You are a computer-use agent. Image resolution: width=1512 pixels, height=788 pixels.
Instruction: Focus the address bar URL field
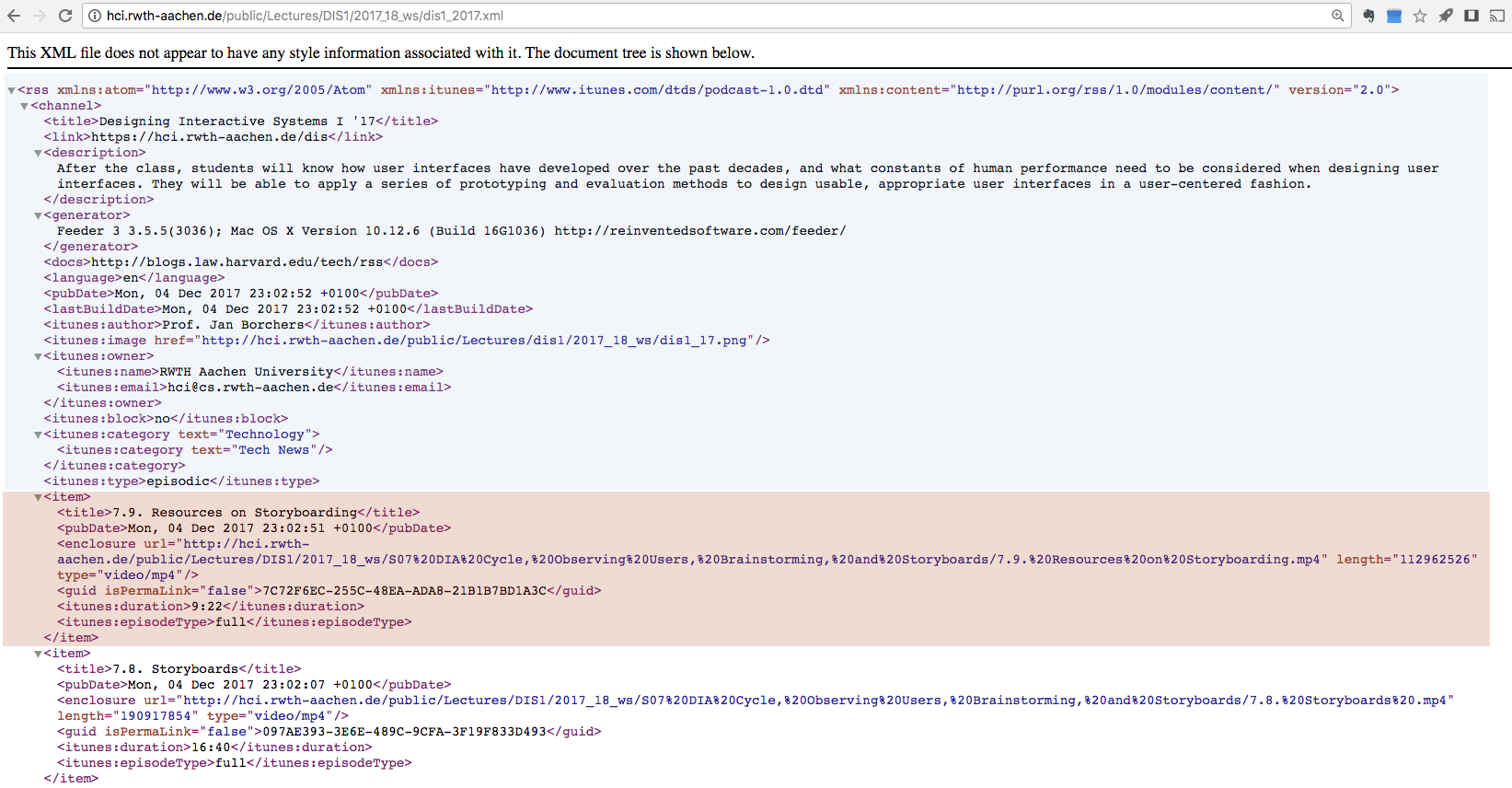pos(718,16)
